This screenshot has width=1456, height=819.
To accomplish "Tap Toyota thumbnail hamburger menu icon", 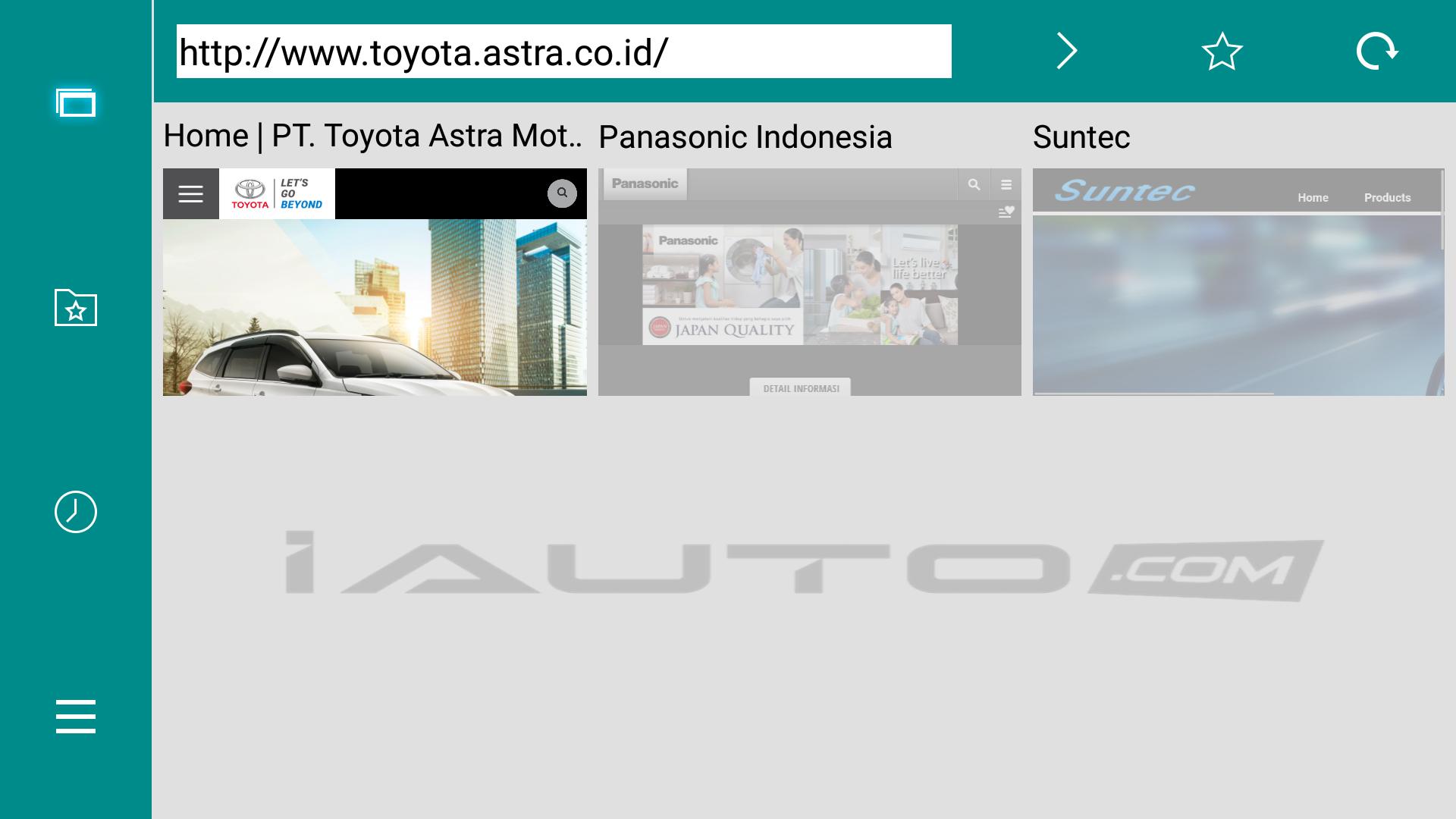I will click(191, 194).
